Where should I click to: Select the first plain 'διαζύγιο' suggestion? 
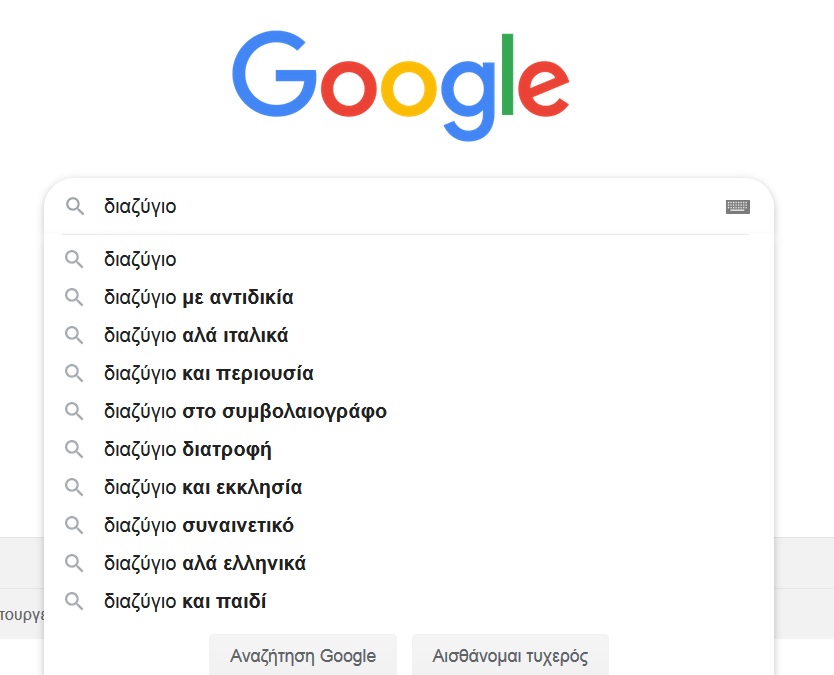point(140,259)
